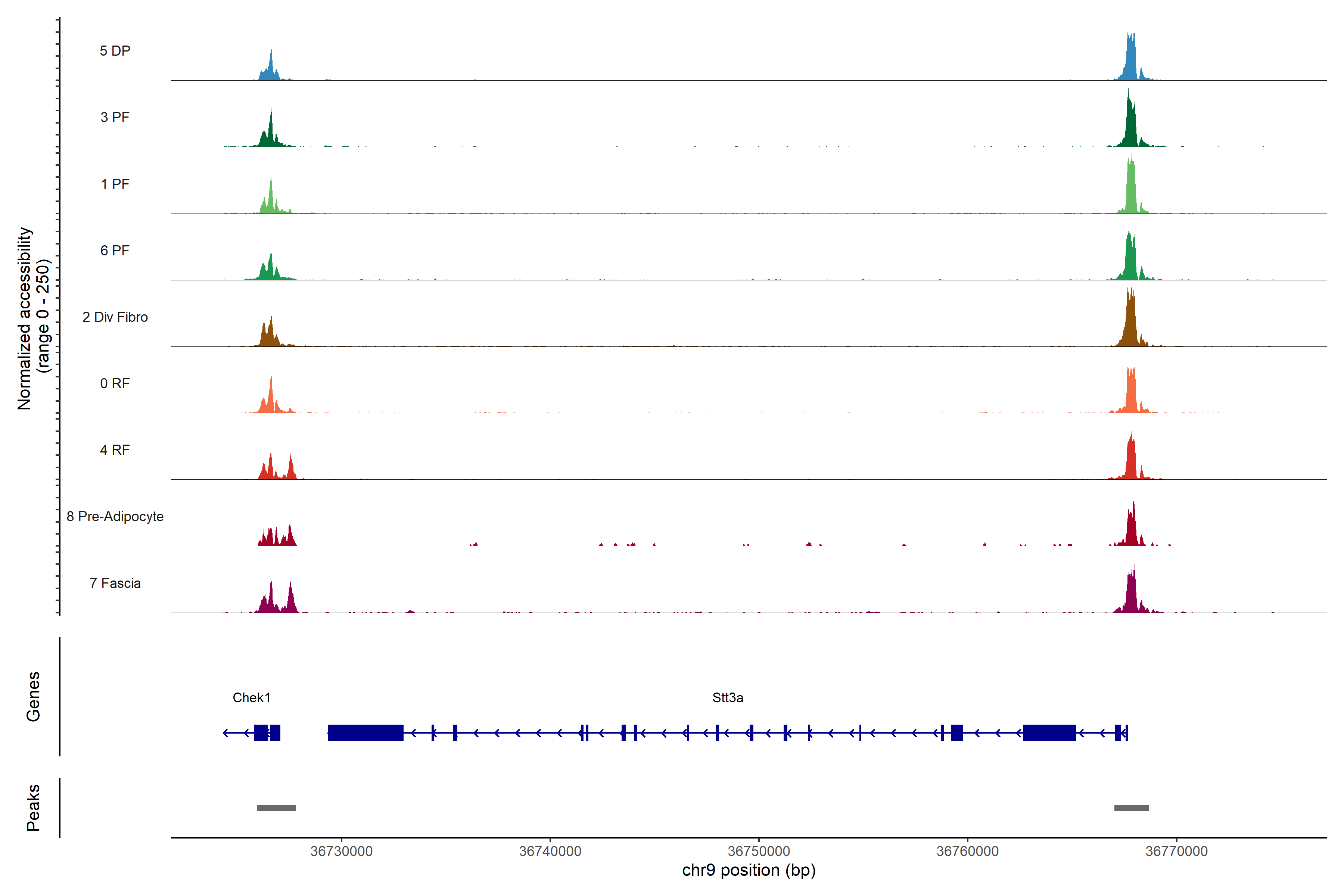
Task: Select the 2 Div Fibro label
Action: (115, 317)
